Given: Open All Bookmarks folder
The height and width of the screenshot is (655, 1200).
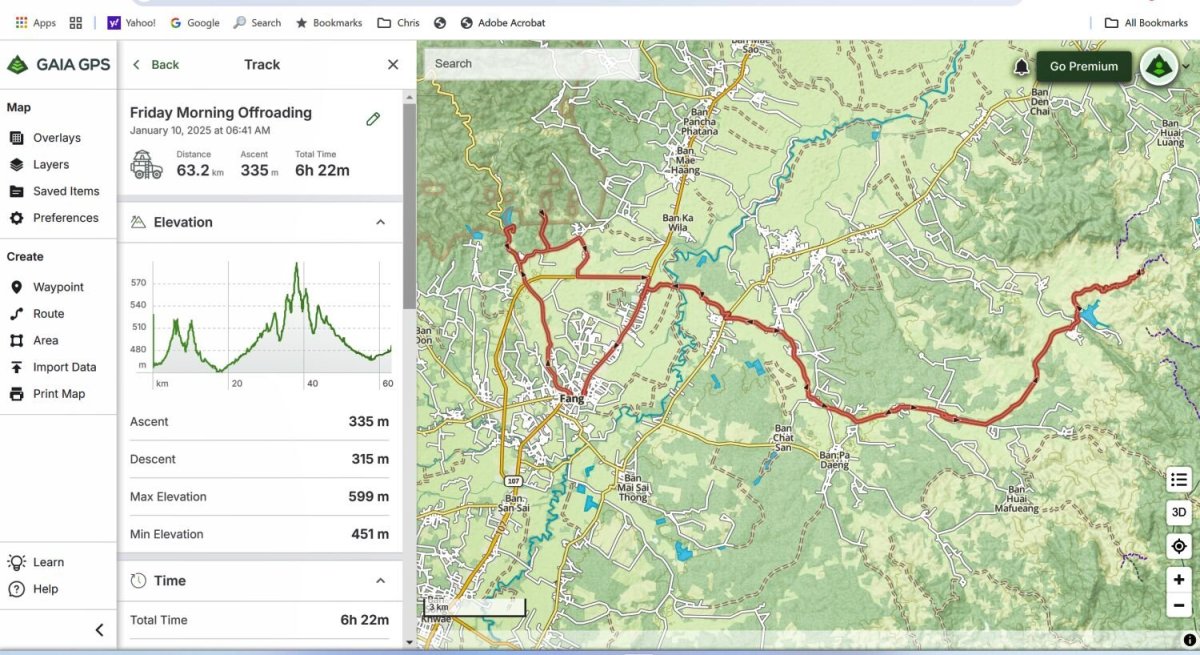Looking at the screenshot, I should (1146, 22).
